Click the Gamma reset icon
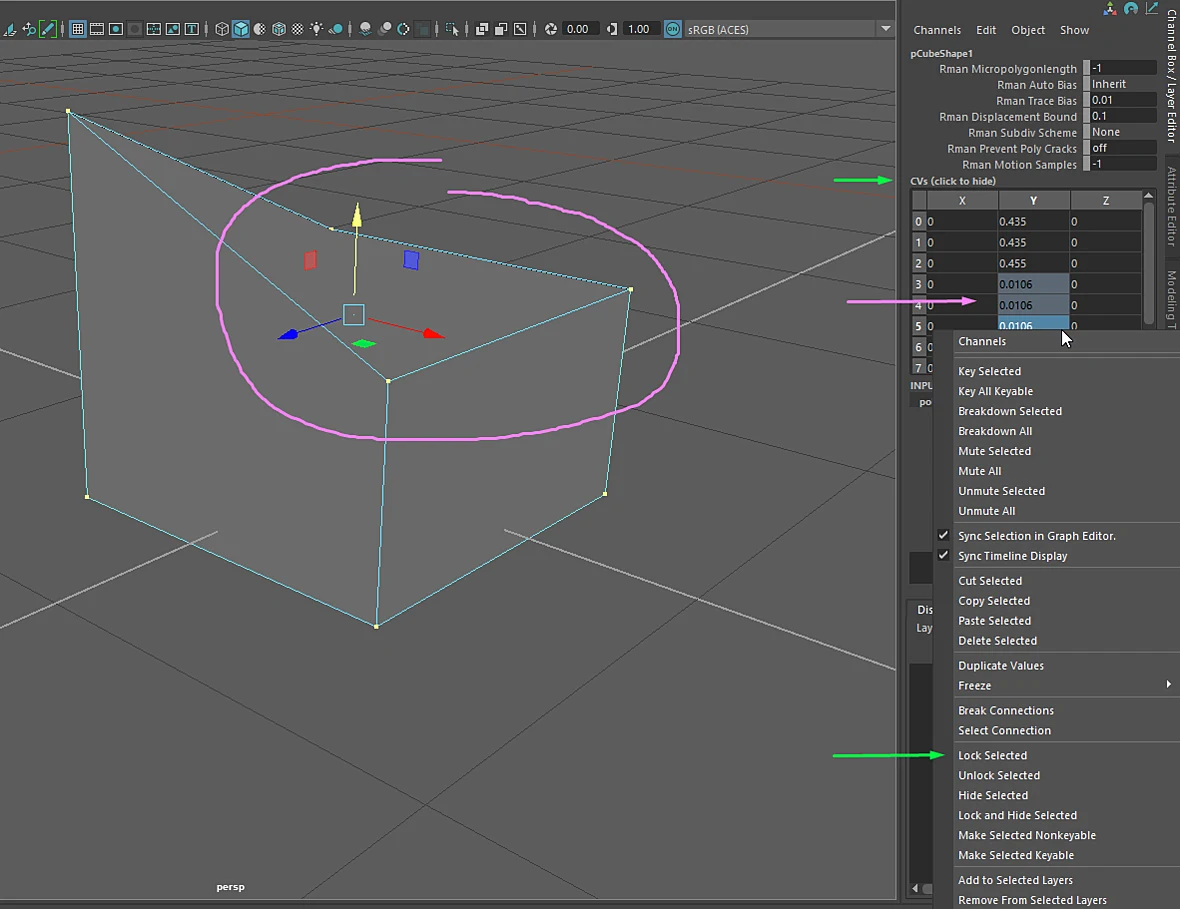 tap(612, 29)
